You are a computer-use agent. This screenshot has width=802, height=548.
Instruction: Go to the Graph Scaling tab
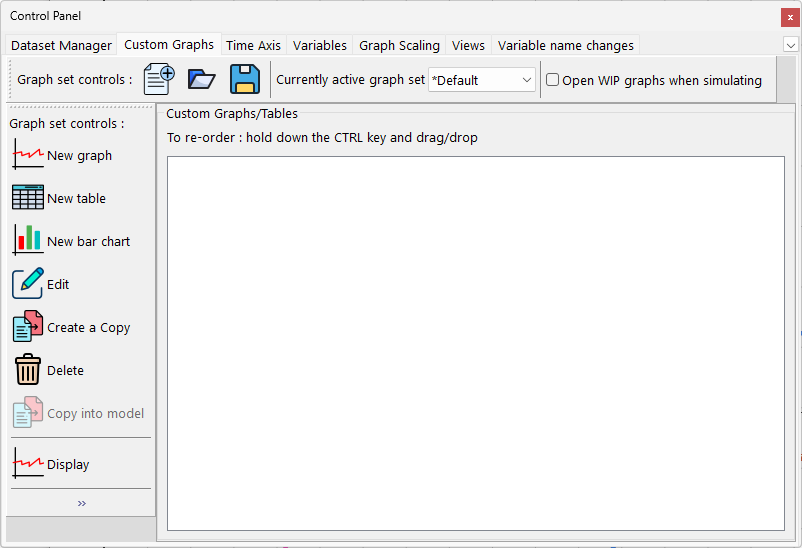click(399, 45)
